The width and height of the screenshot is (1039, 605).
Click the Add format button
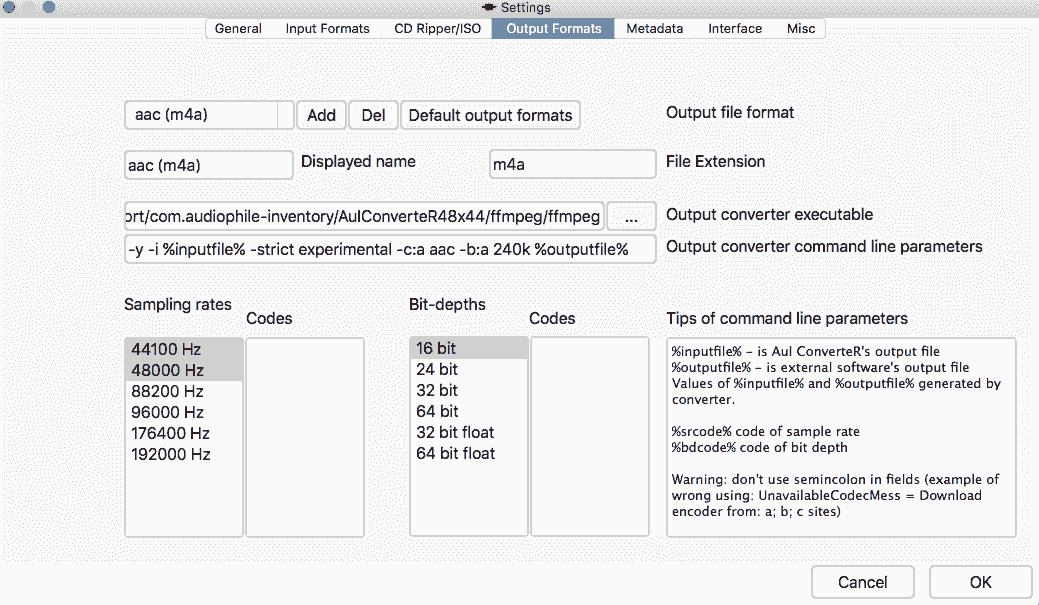point(321,115)
